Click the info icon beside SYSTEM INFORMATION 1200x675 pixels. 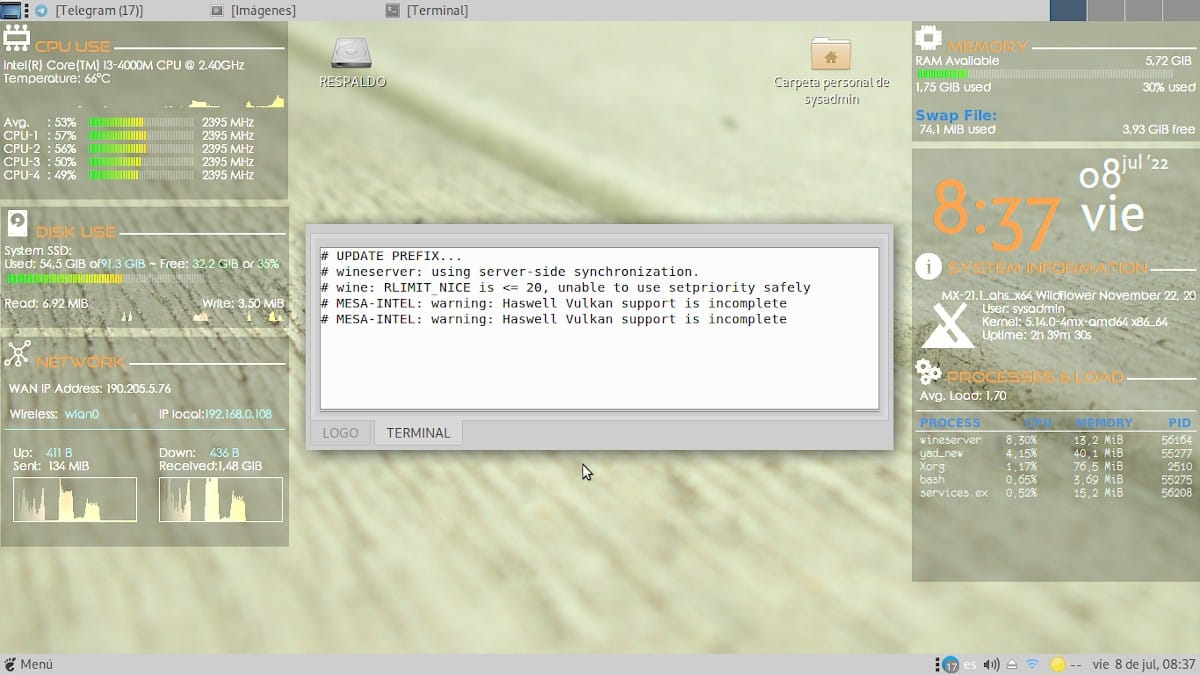(929, 266)
